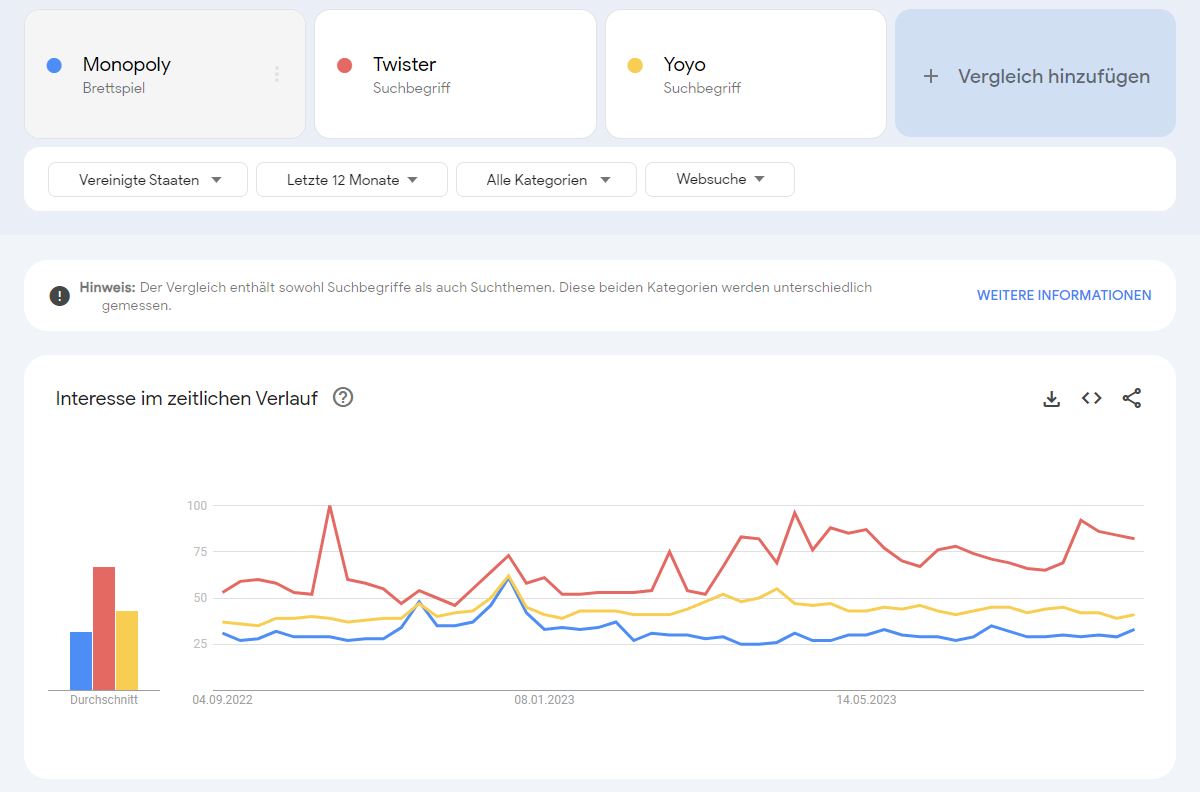Click the yellow dot next to Yoyo
Viewport: 1200px width, 792px height.
(x=634, y=66)
